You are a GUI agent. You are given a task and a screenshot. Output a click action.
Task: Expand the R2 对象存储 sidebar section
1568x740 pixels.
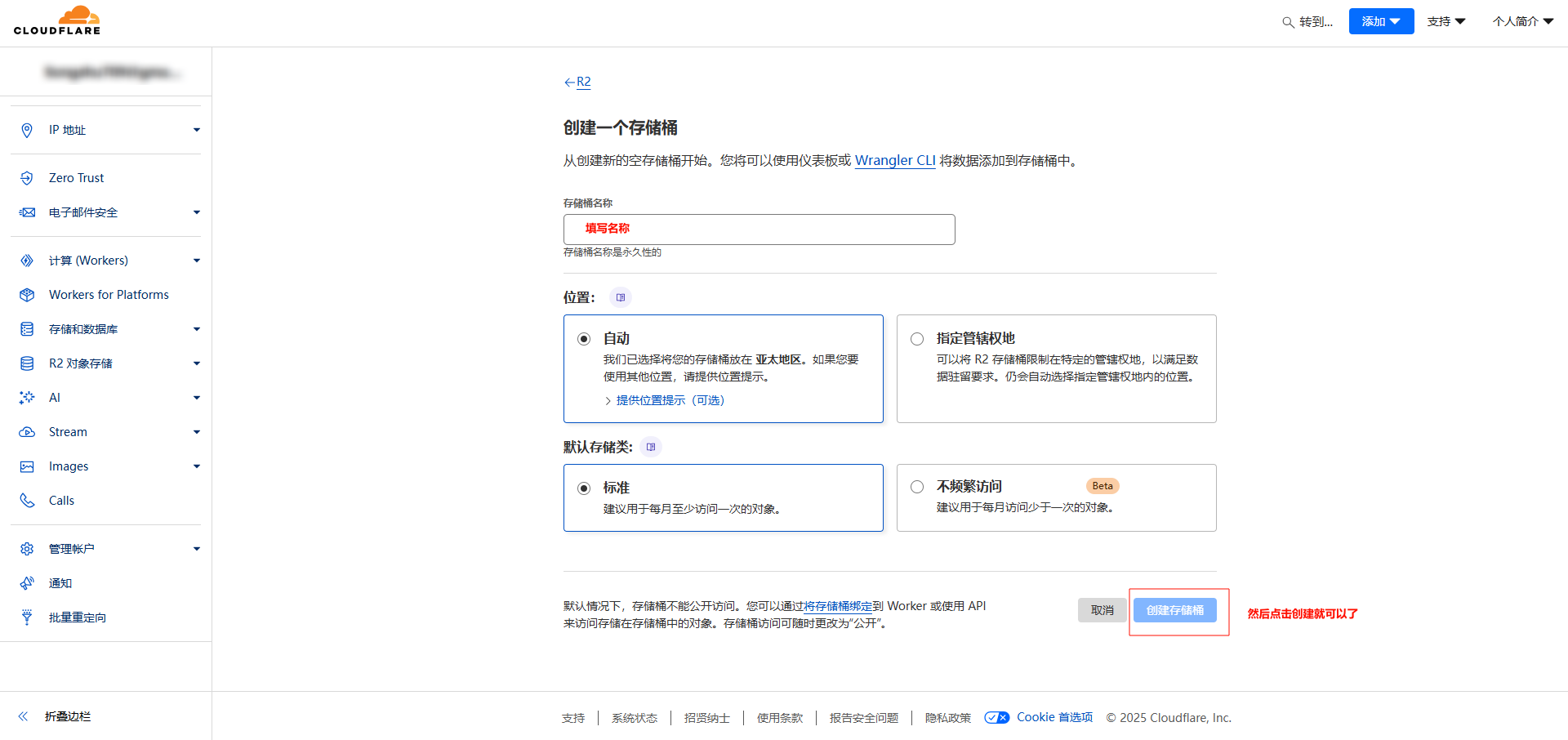click(196, 363)
